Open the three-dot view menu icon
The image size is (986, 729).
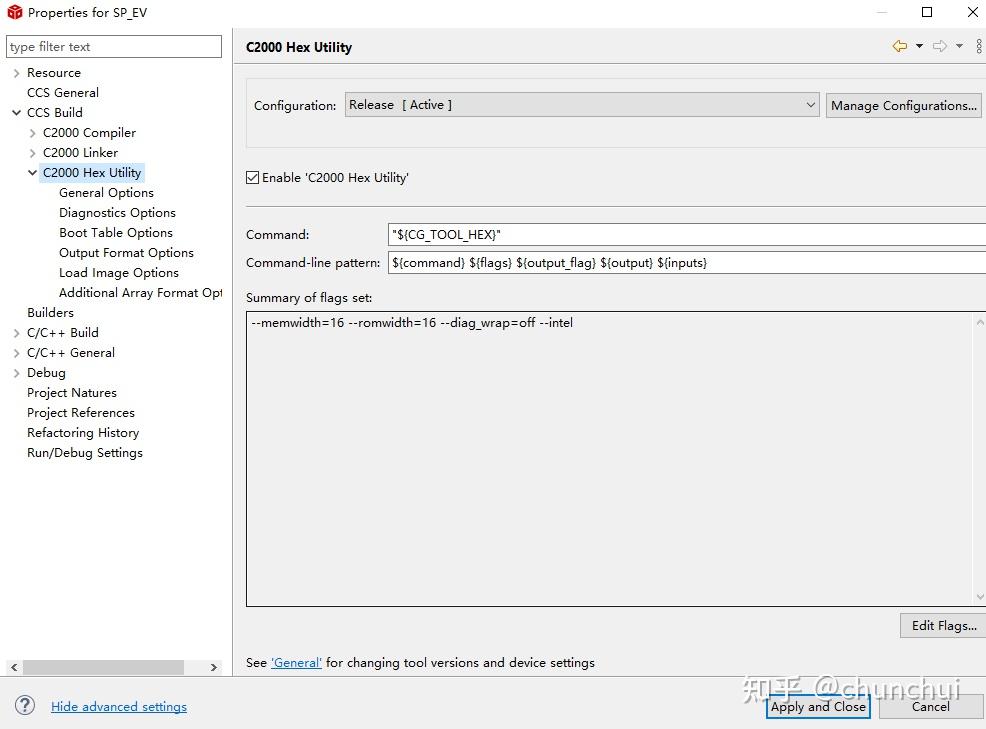(979, 46)
